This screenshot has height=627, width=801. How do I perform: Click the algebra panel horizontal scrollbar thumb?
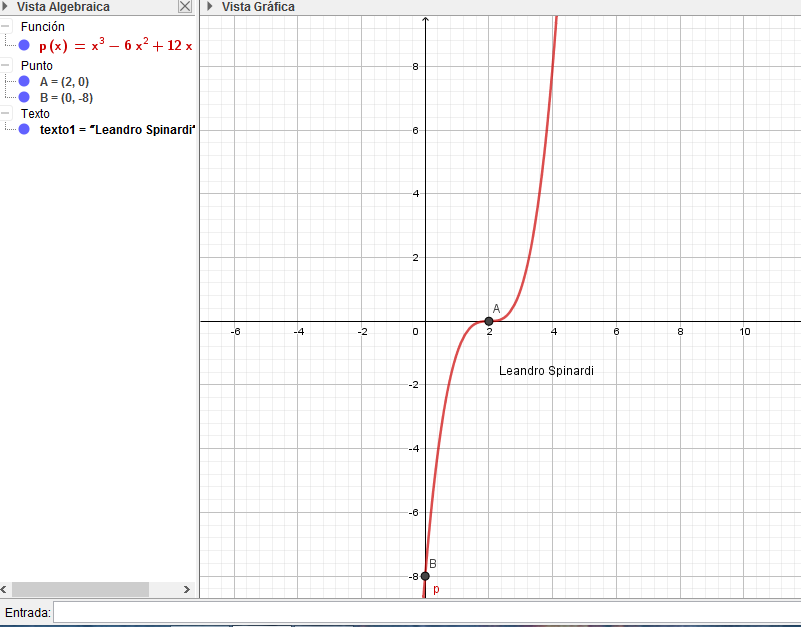[x=80, y=589]
